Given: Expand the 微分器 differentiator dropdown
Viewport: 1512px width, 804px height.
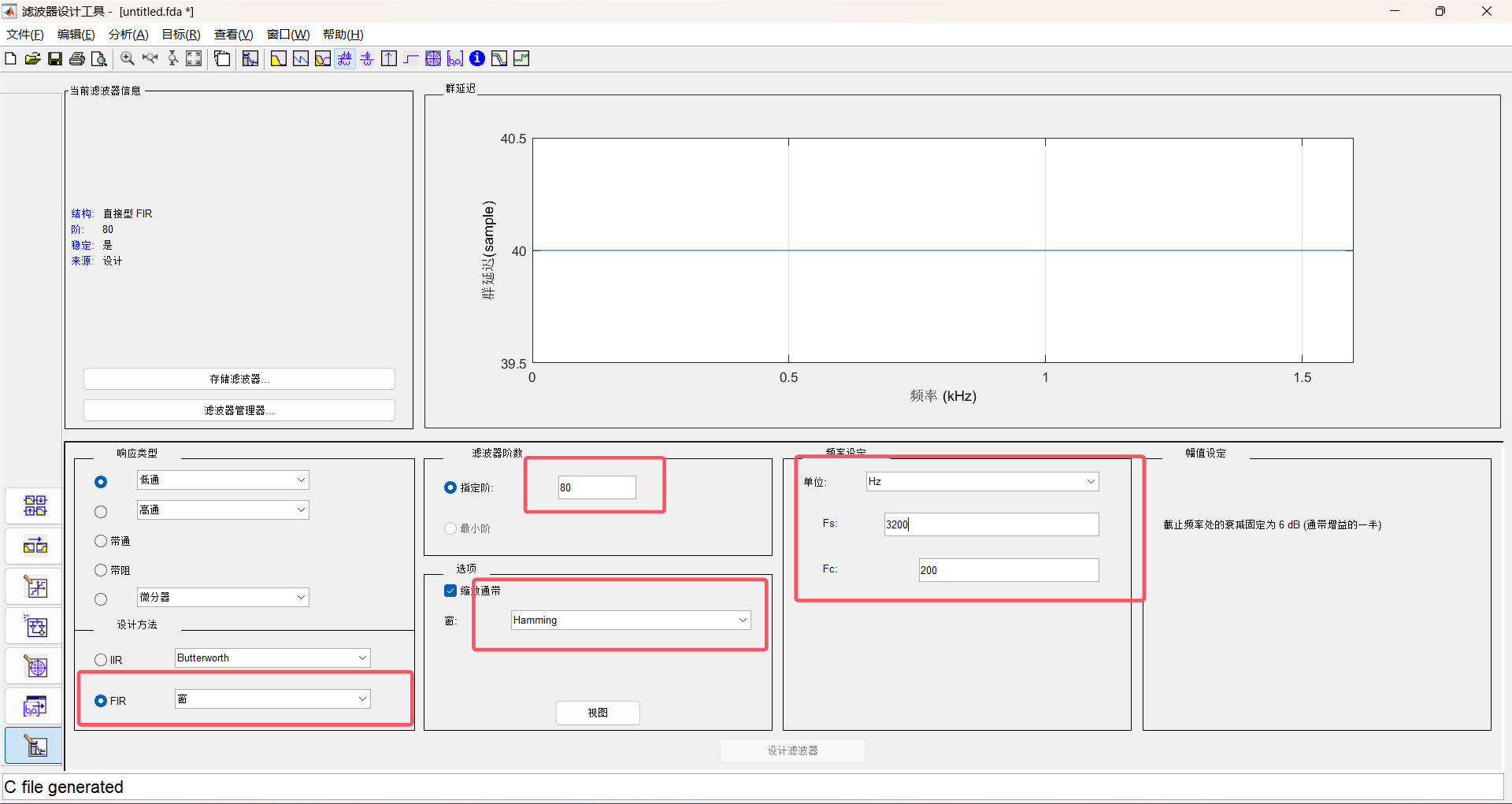Looking at the screenshot, I should coord(223,597).
